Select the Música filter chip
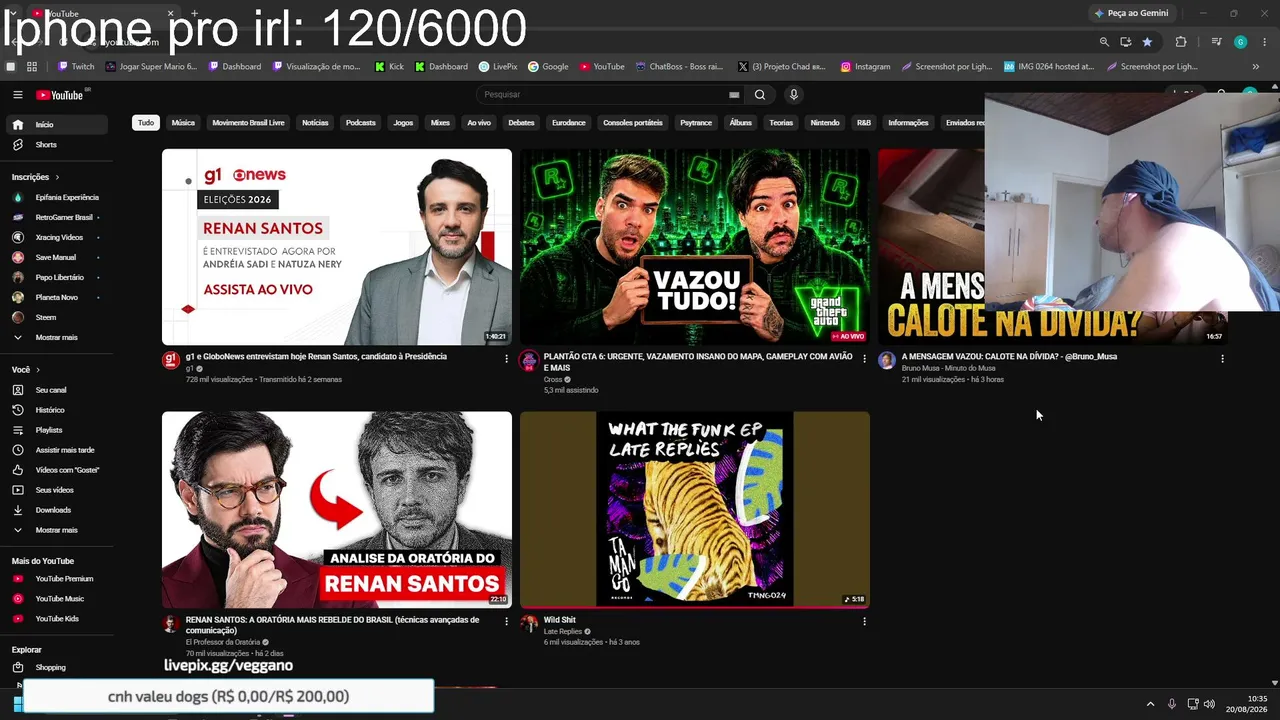The width and height of the screenshot is (1280, 720). pyautogui.click(x=183, y=123)
